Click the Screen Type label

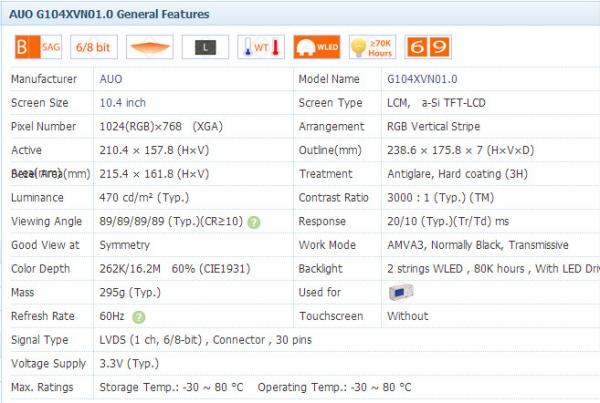(330, 103)
